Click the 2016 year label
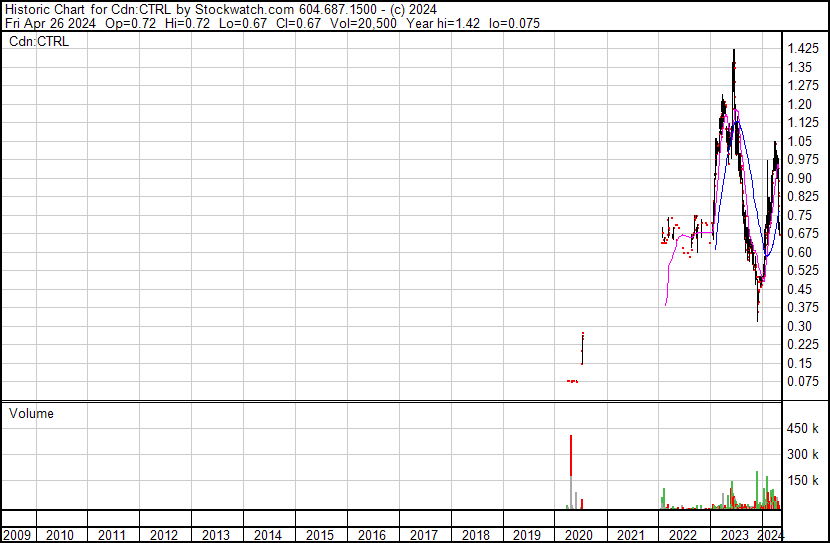Viewport: 830px width, 543px height. (372, 535)
